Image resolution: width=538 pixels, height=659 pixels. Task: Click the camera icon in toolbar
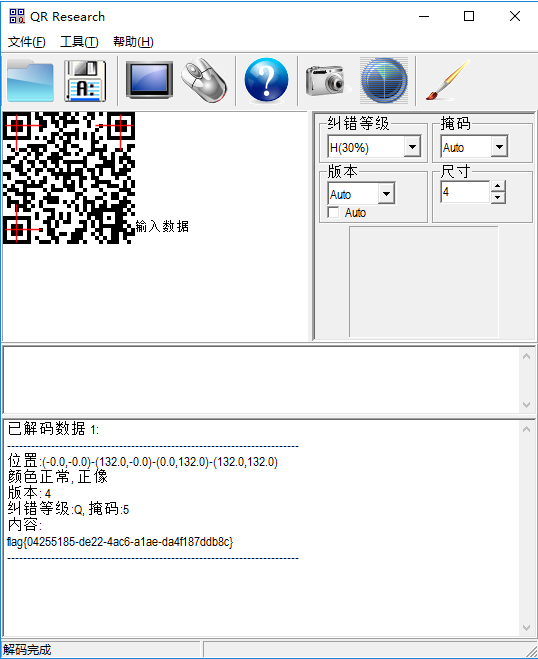pyautogui.click(x=328, y=80)
